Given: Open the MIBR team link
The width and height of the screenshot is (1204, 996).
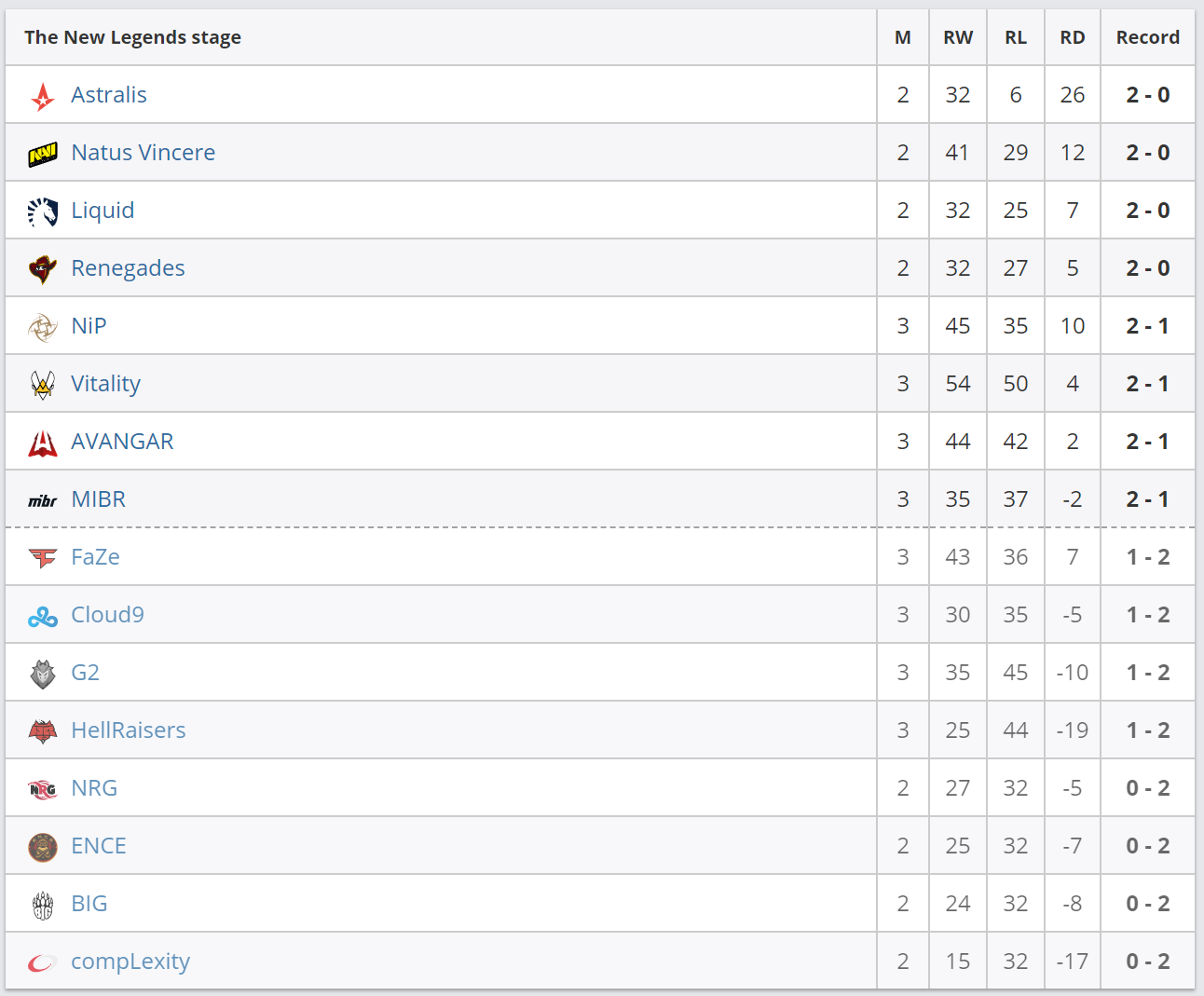Looking at the screenshot, I should tap(98, 499).
